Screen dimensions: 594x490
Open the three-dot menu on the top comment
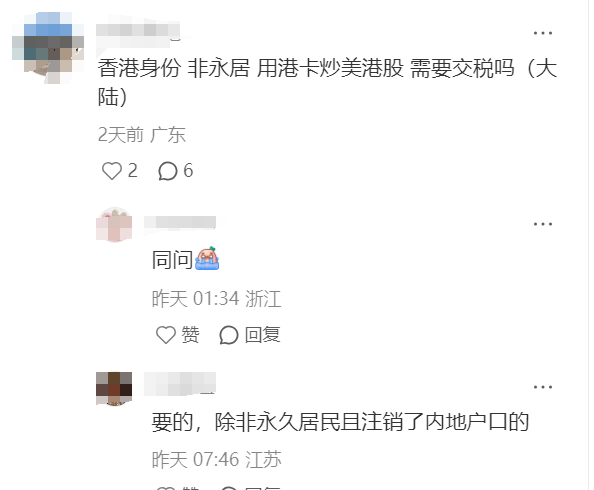pos(542,33)
